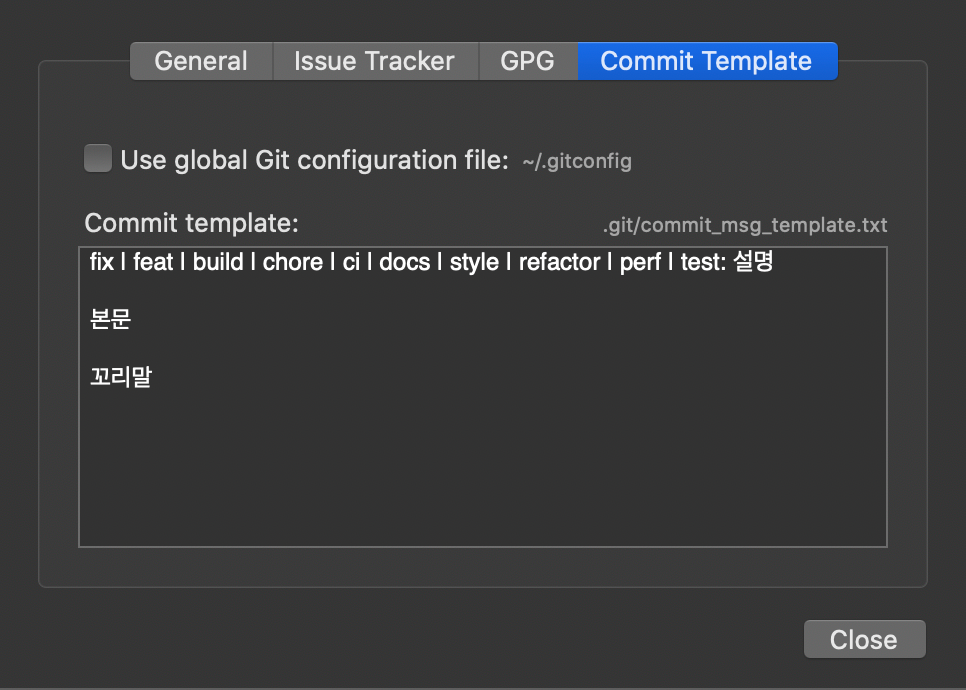Activate the Commit Template tab
The image size is (966, 690).
click(x=706, y=61)
